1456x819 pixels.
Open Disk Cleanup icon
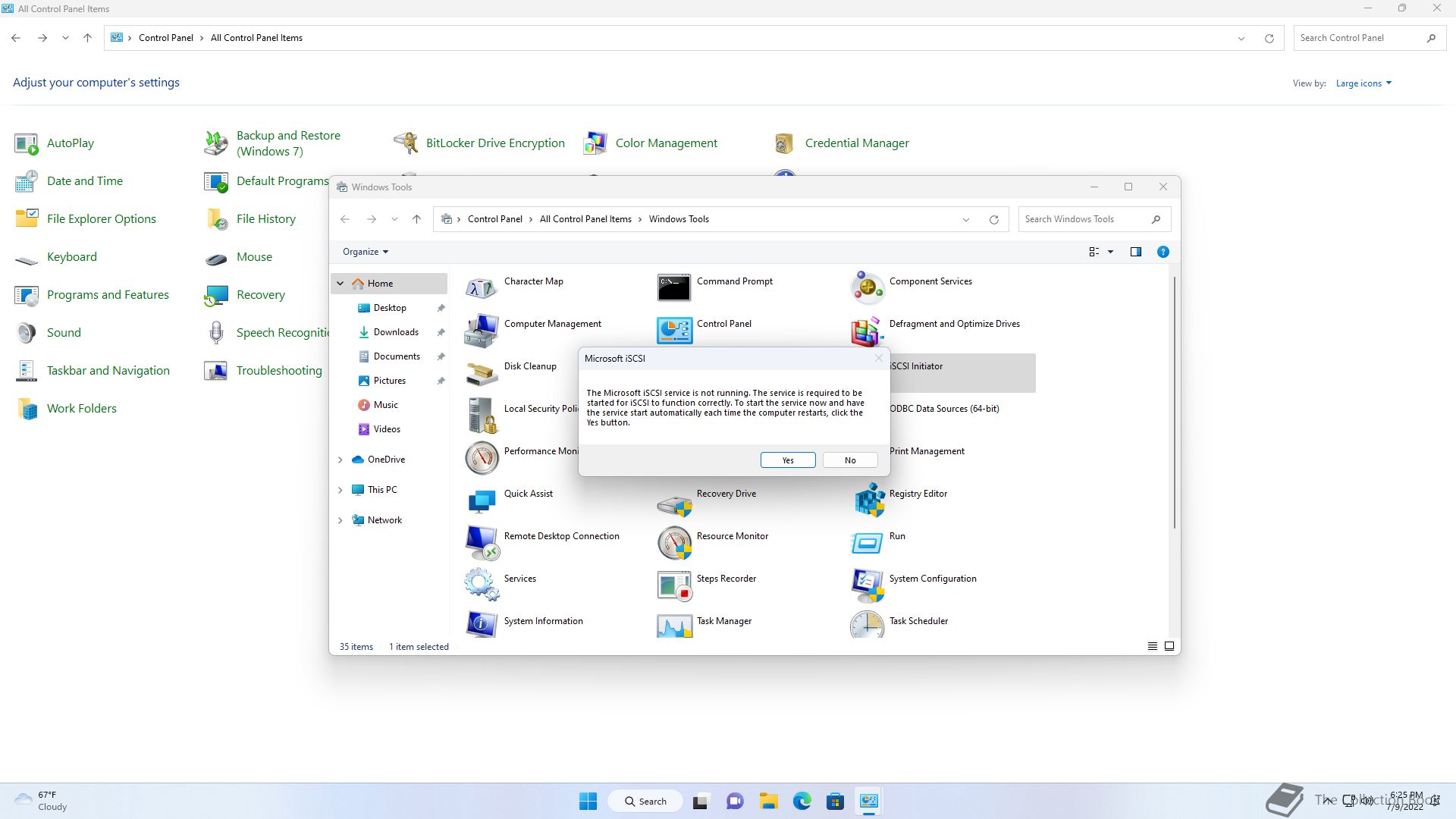click(482, 372)
